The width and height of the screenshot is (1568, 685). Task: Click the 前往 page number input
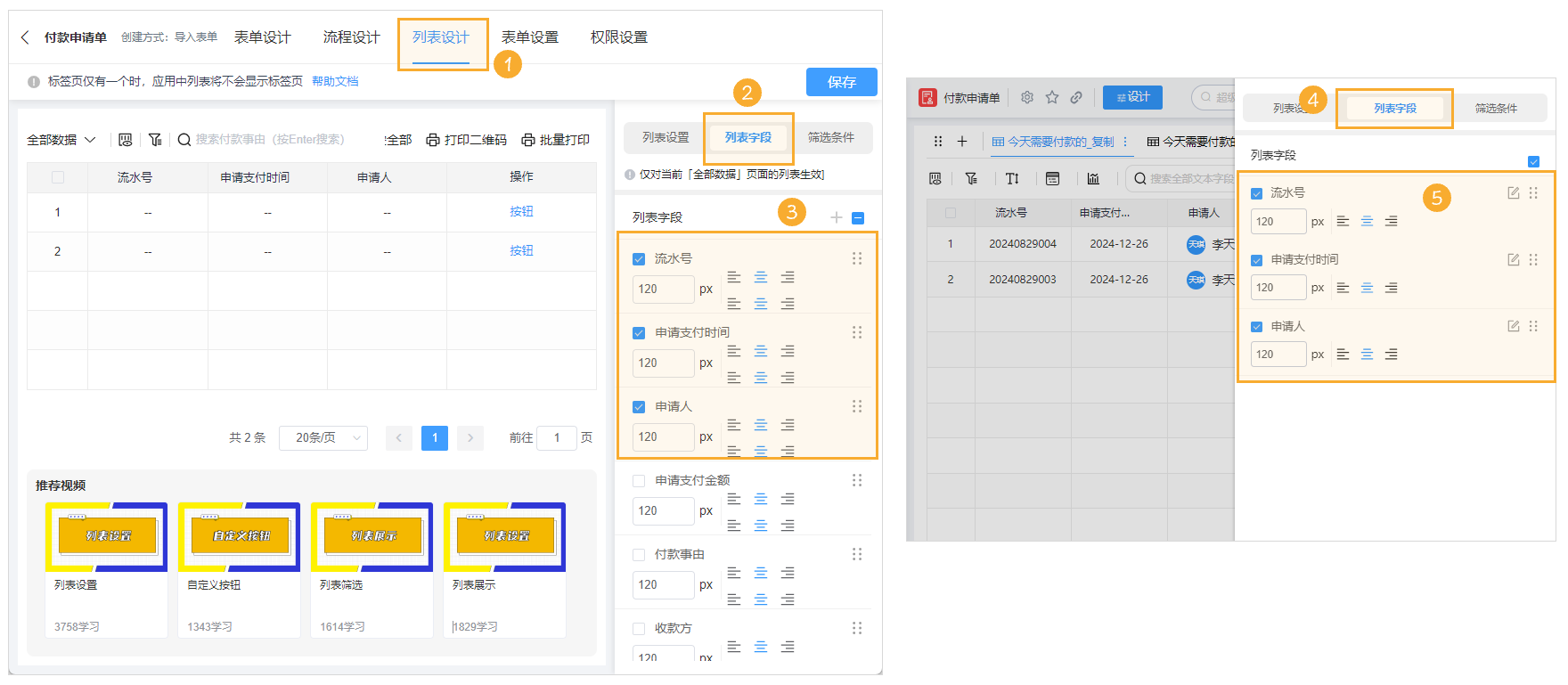point(557,437)
